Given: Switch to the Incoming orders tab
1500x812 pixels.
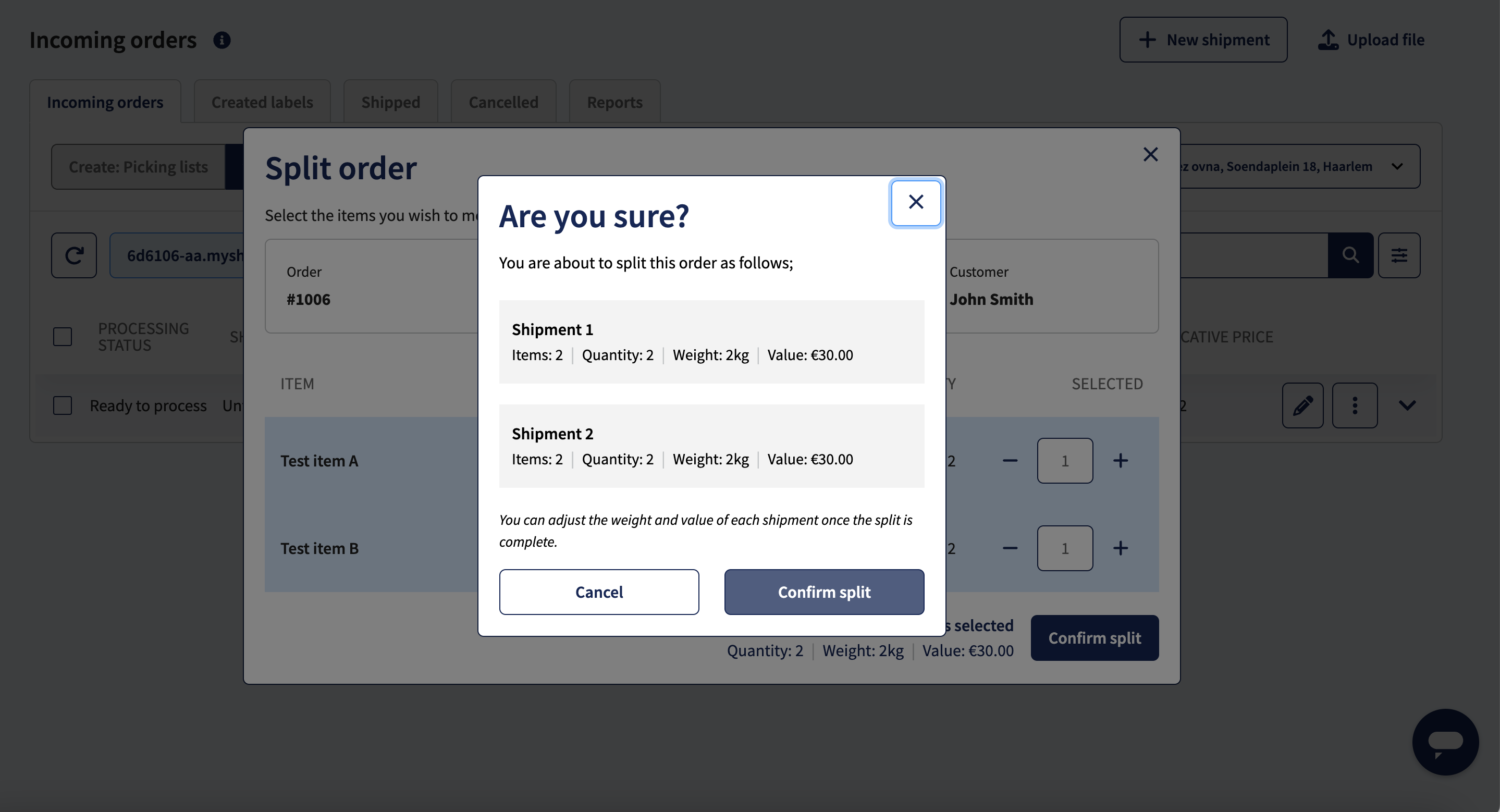Looking at the screenshot, I should pos(105,102).
